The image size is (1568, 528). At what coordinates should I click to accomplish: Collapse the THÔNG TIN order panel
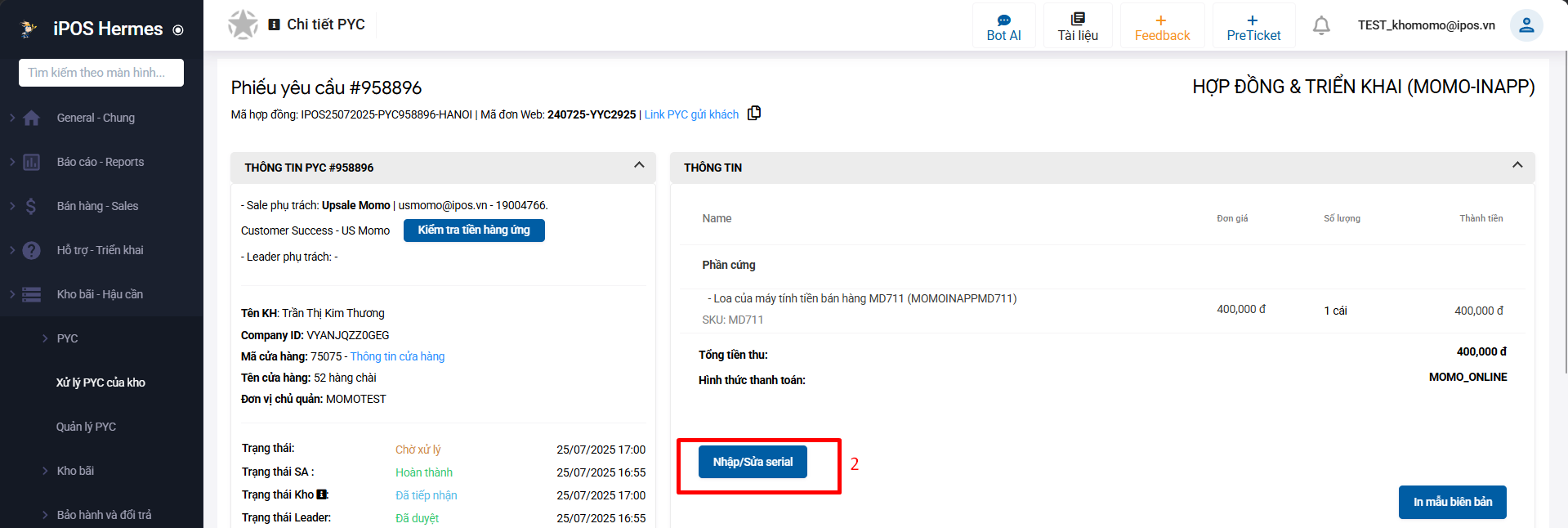click(x=1517, y=166)
